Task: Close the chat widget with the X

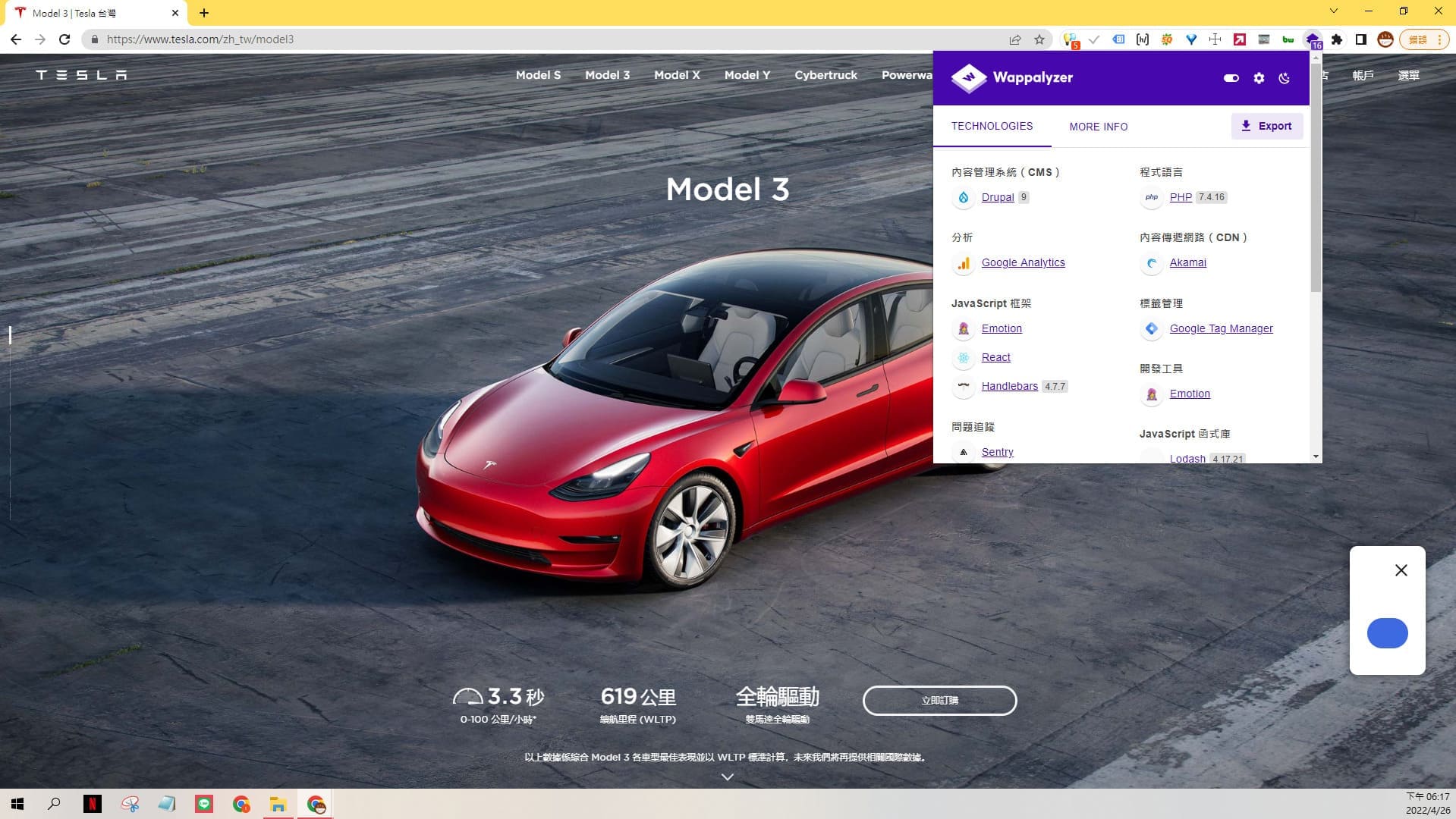Action: tap(1401, 570)
